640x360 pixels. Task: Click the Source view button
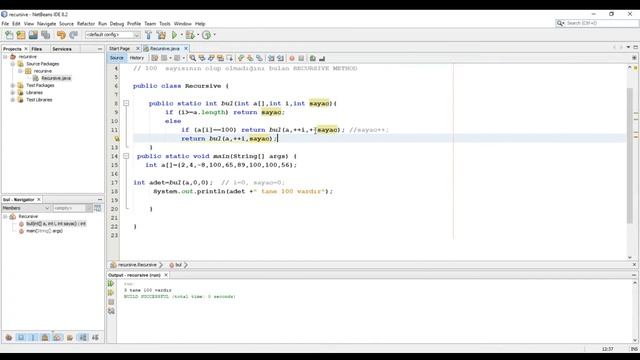[116, 58]
